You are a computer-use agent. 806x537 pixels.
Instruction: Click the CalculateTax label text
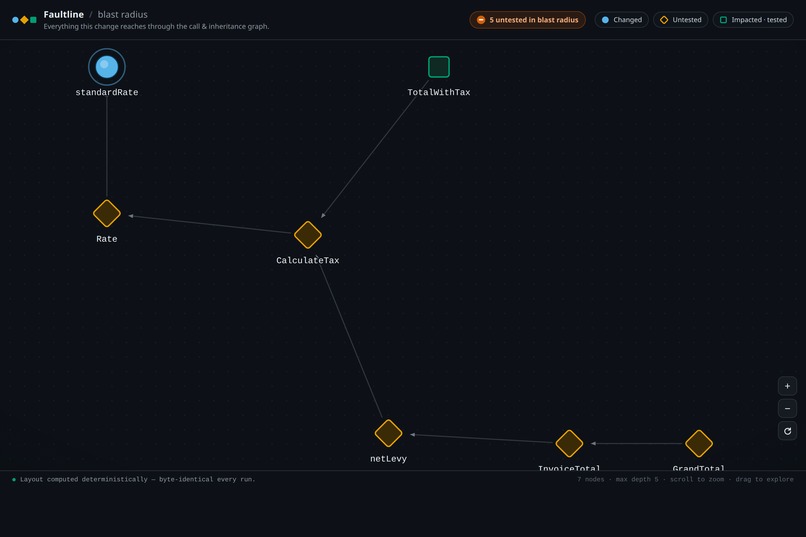pos(307,261)
